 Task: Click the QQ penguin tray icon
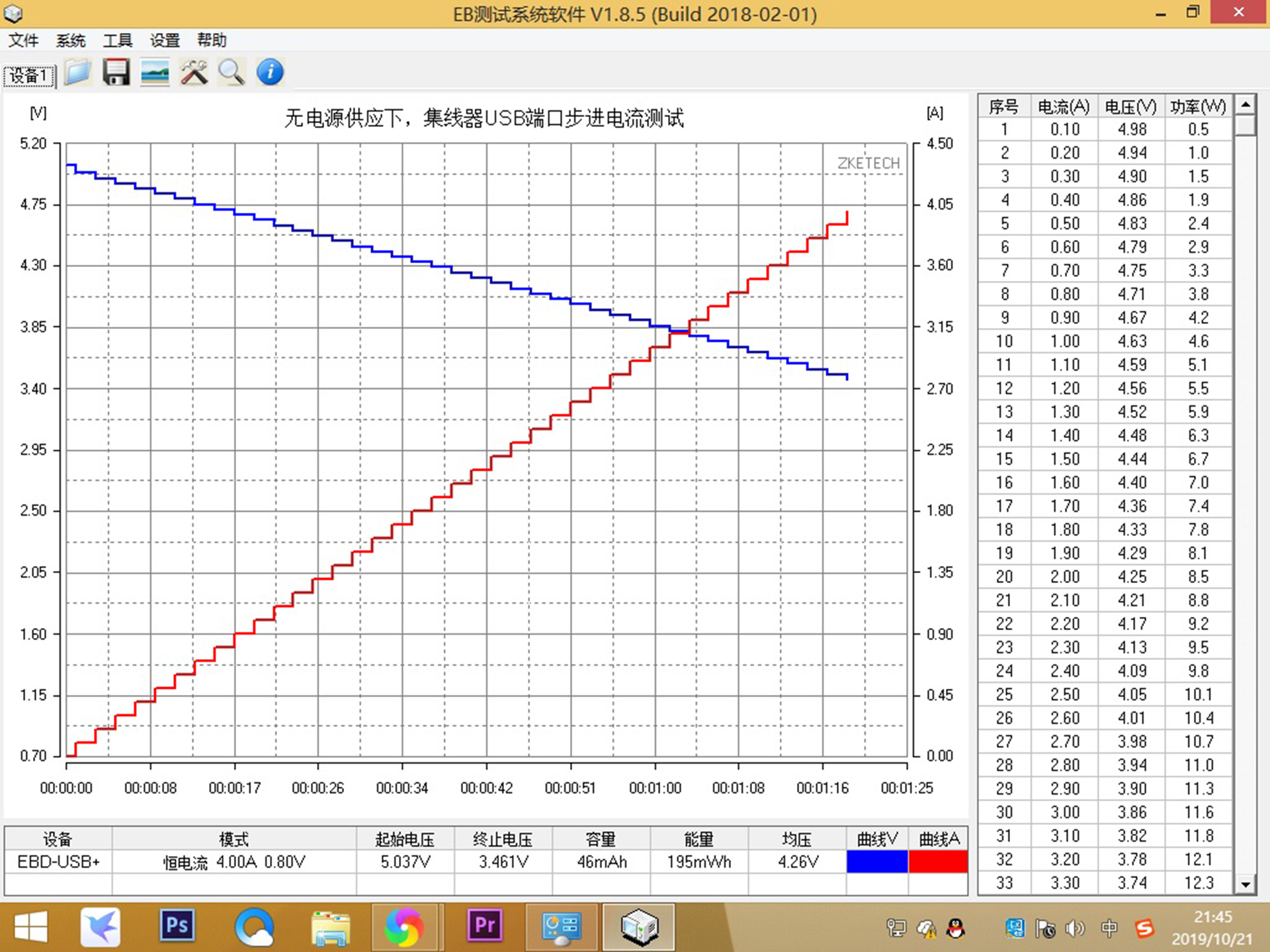[x=955, y=929]
